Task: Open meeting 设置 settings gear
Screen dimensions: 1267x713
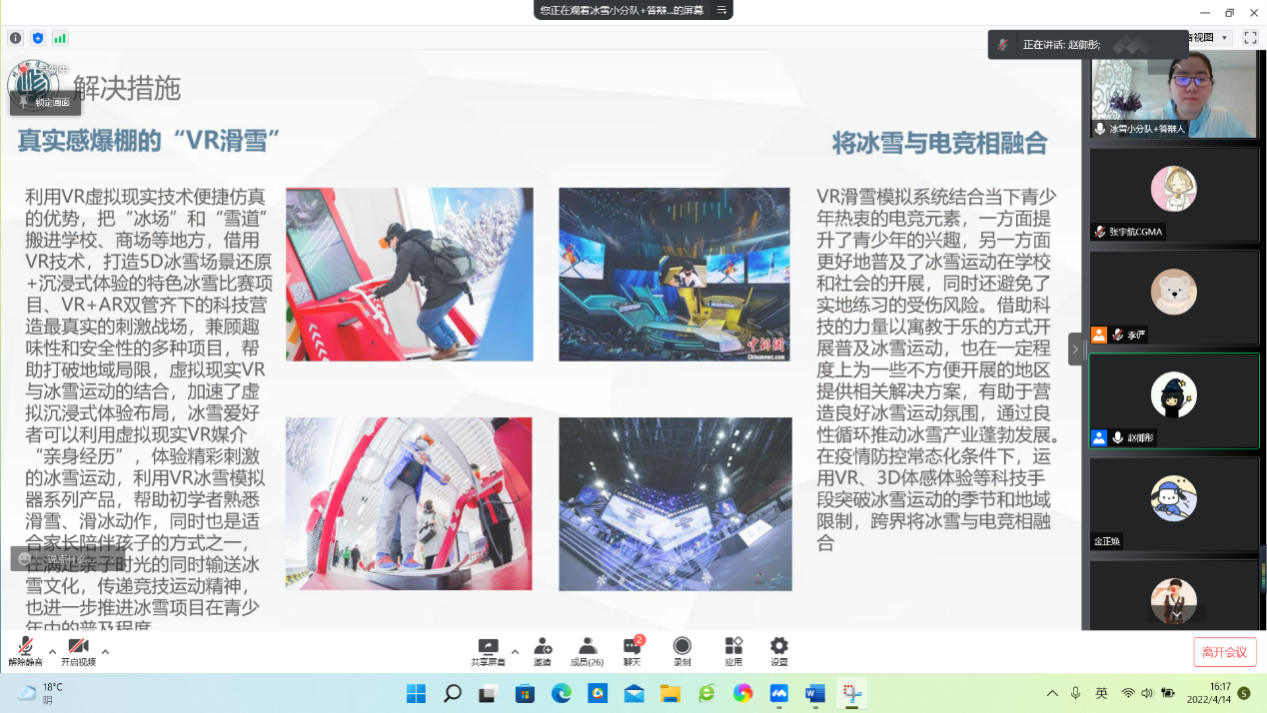Action: coord(779,650)
